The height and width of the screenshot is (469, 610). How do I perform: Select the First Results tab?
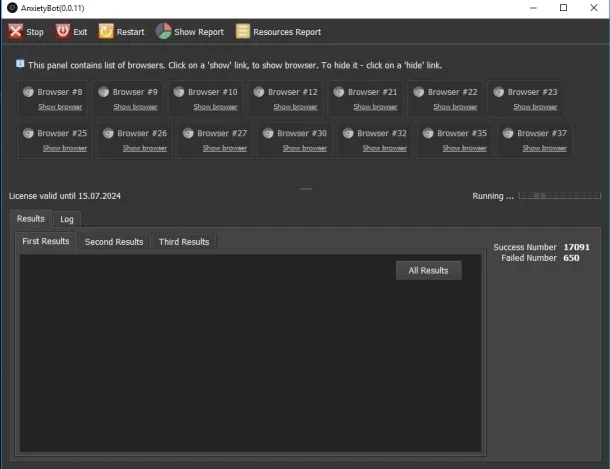click(46, 241)
